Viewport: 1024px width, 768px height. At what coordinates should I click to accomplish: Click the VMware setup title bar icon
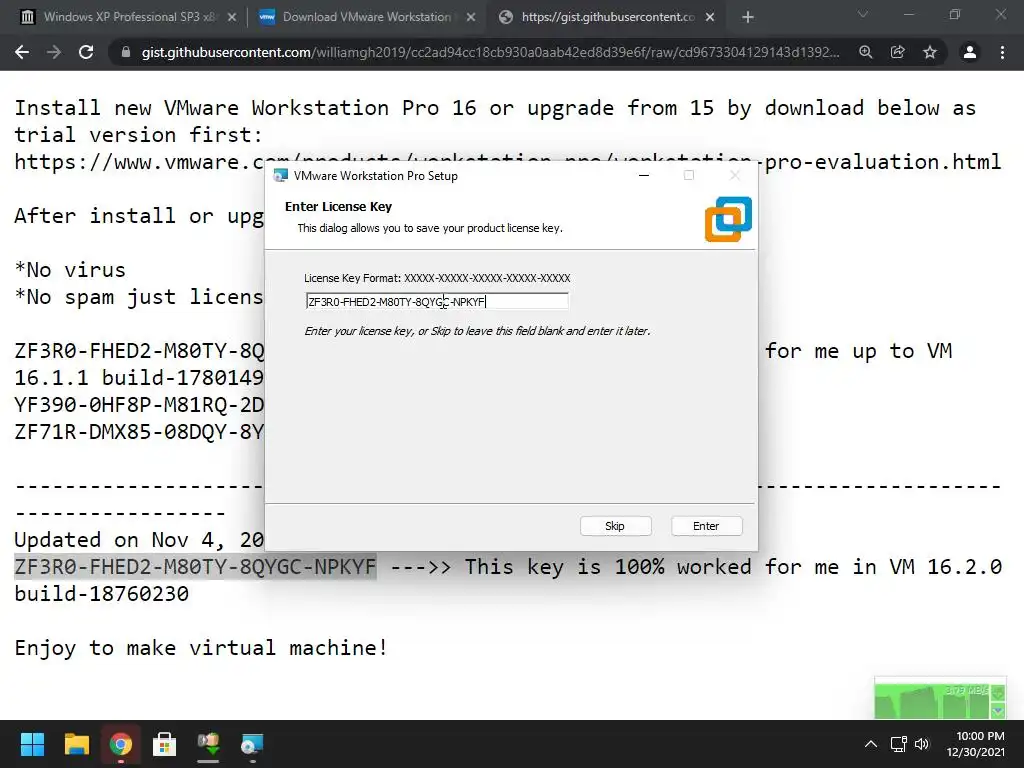281,175
